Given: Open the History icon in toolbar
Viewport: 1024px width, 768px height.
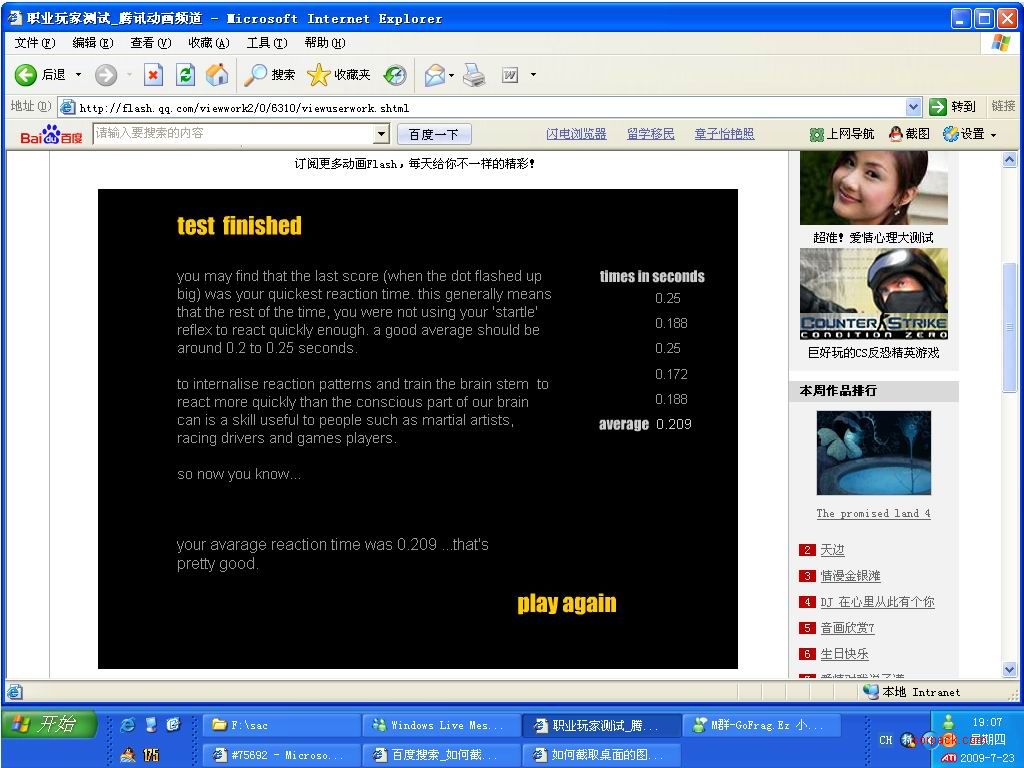Looking at the screenshot, I should click(x=395, y=75).
